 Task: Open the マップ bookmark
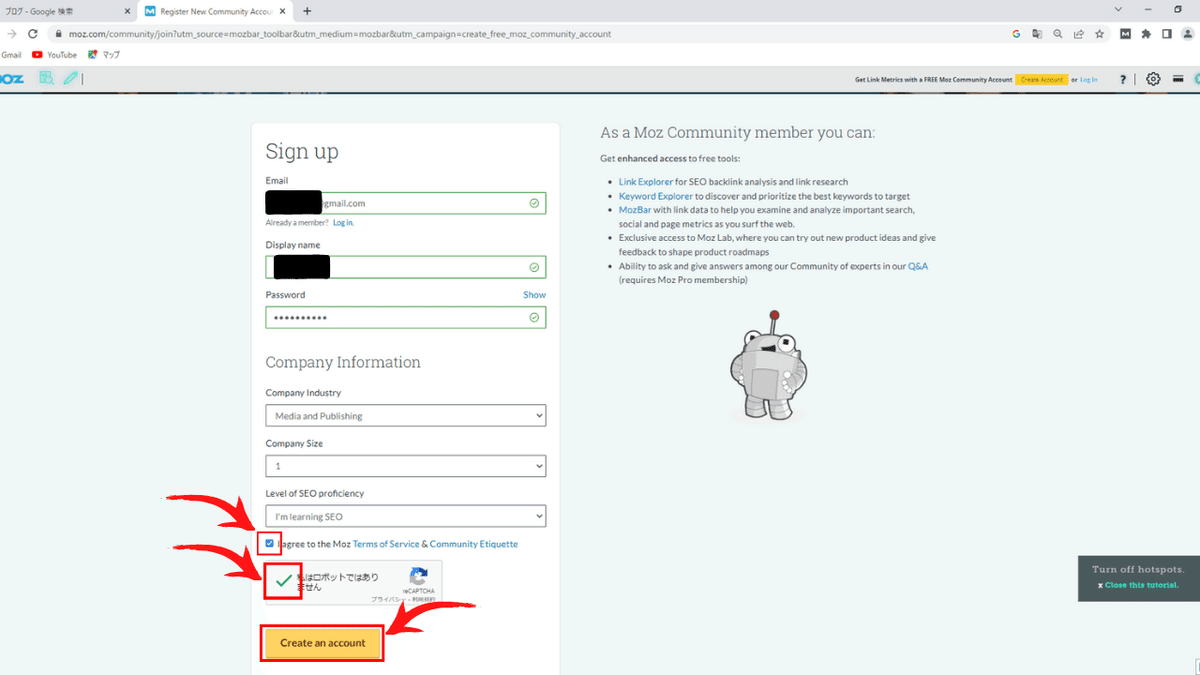[x=104, y=55]
